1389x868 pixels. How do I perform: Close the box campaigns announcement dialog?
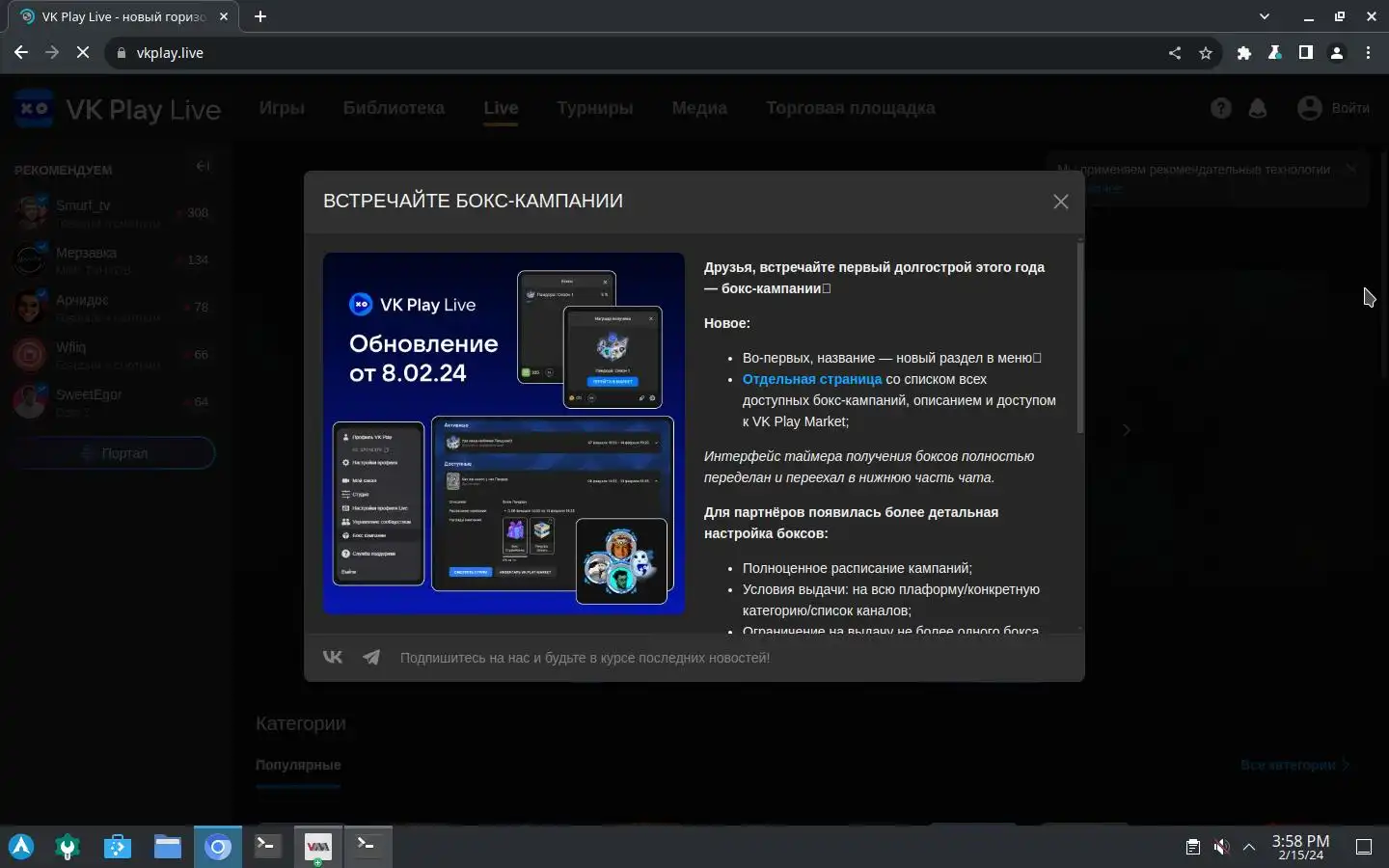[1060, 202]
